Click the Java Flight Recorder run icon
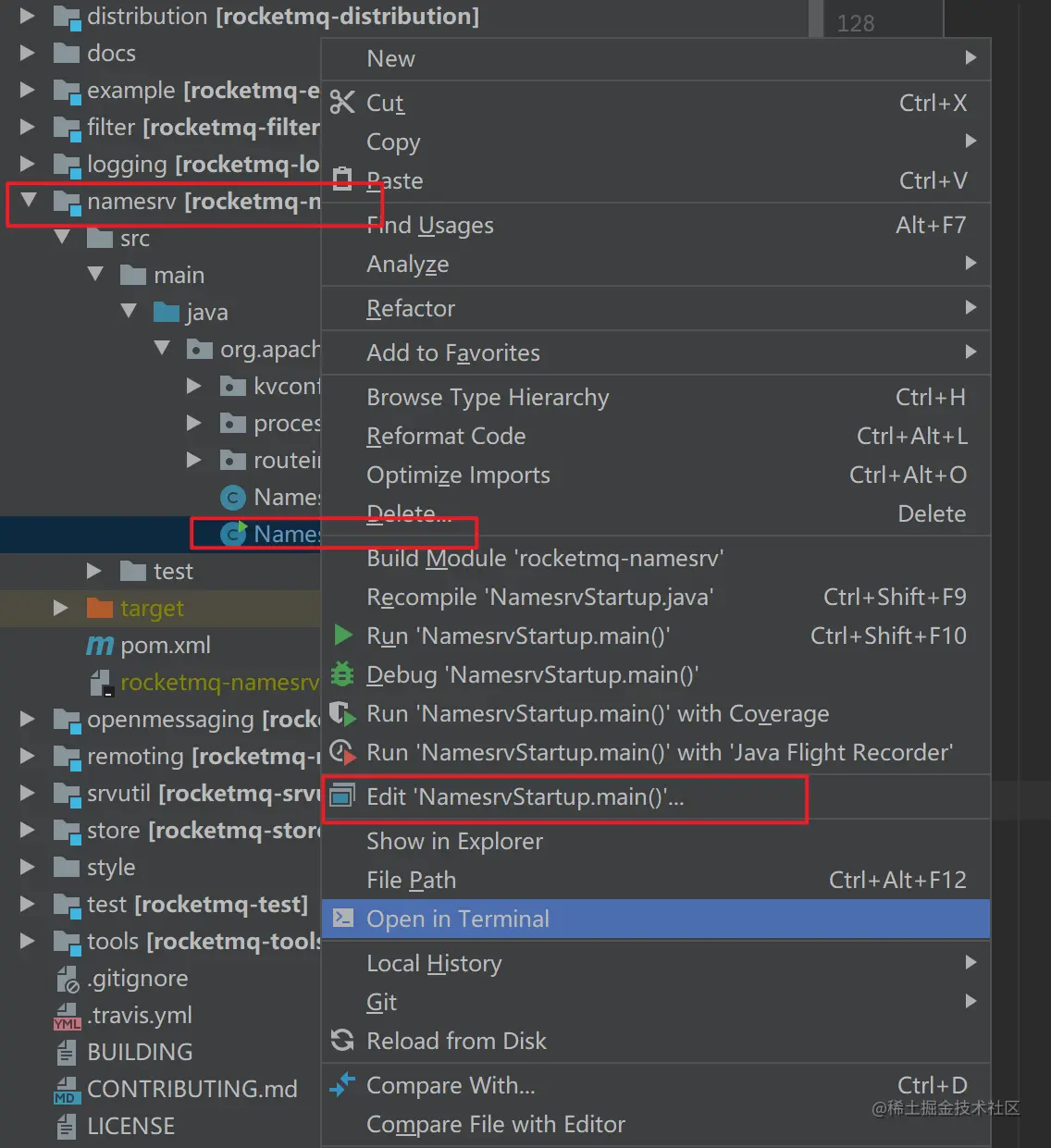Image resolution: width=1051 pixels, height=1148 pixels. coord(342,752)
